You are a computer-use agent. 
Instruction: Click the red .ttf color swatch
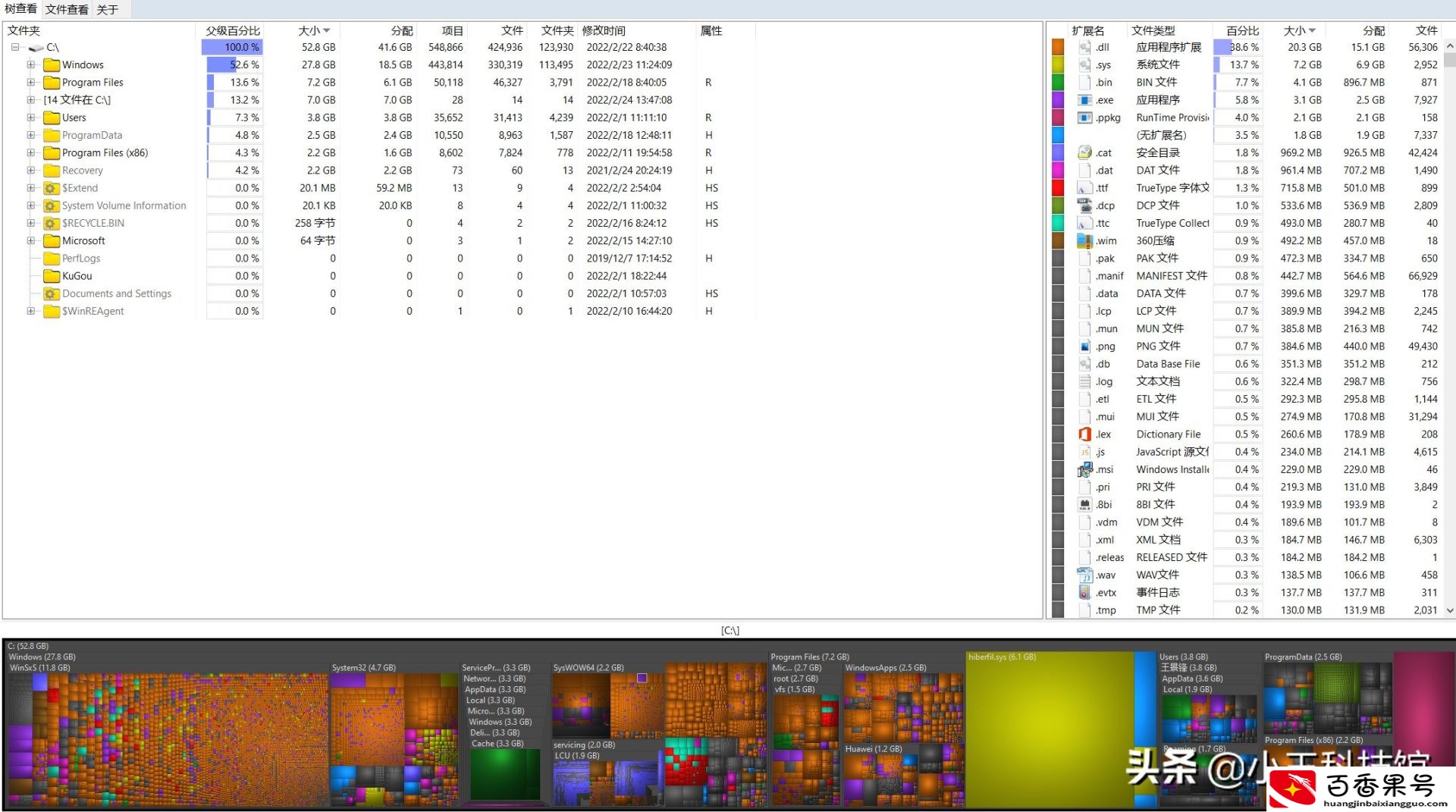(x=1058, y=188)
